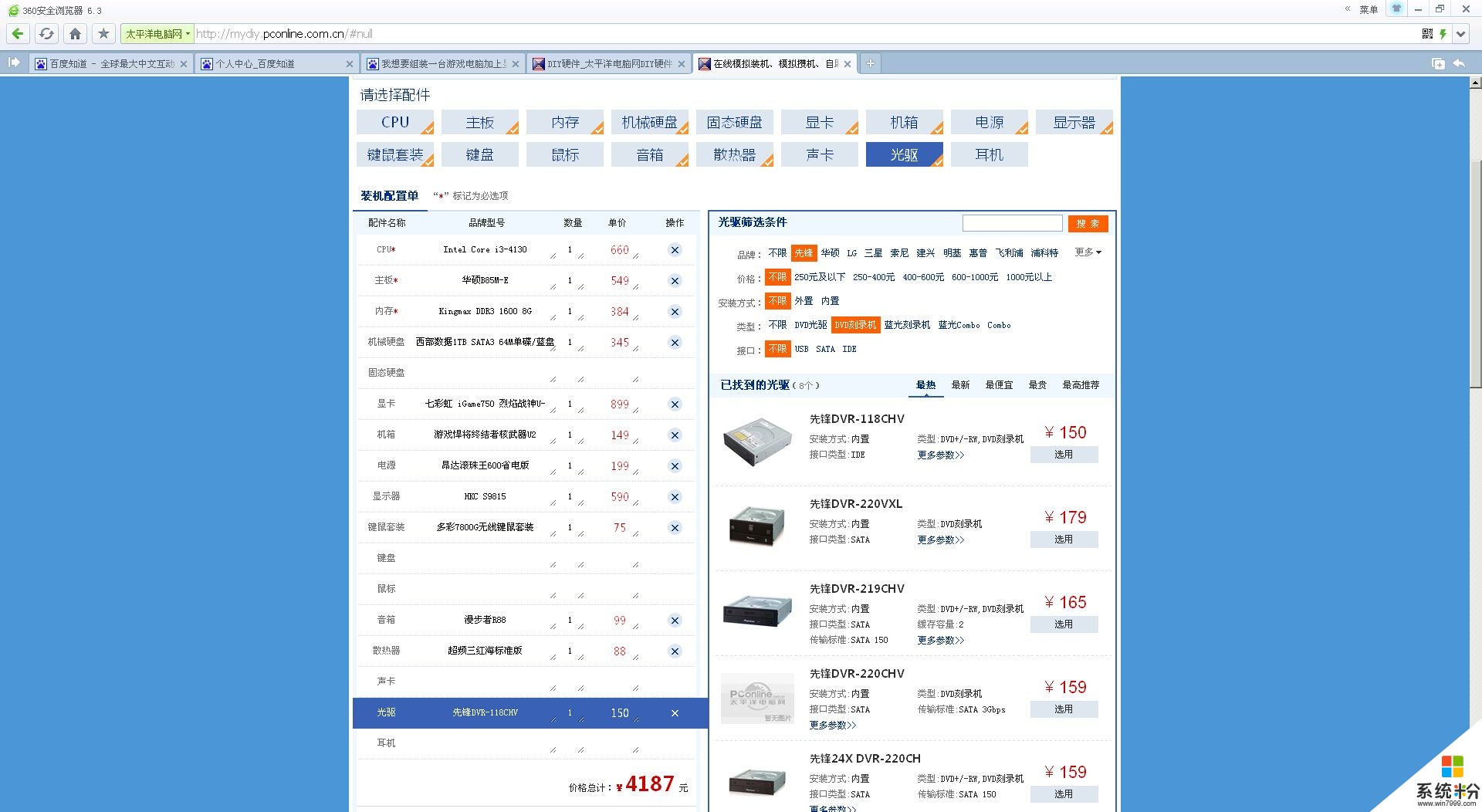Expand 更多参数 for 先锋DVR-220VXL

coord(940,540)
